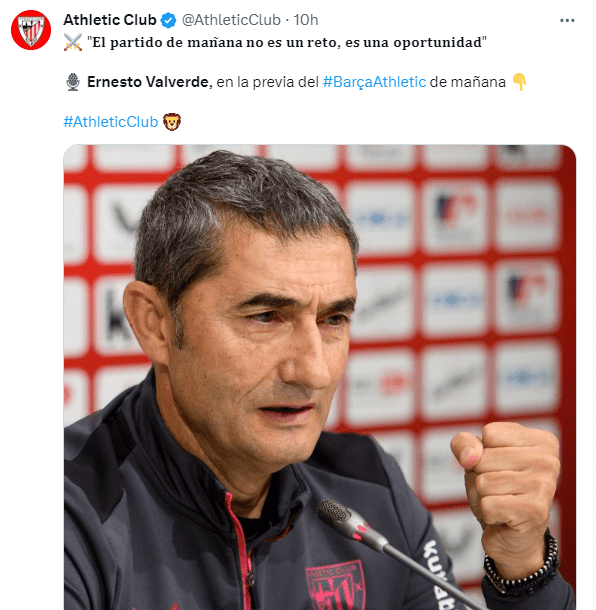Open the Athletic Club profile avatar
Image resolution: width=596 pixels, height=610 pixels.
[31, 30]
